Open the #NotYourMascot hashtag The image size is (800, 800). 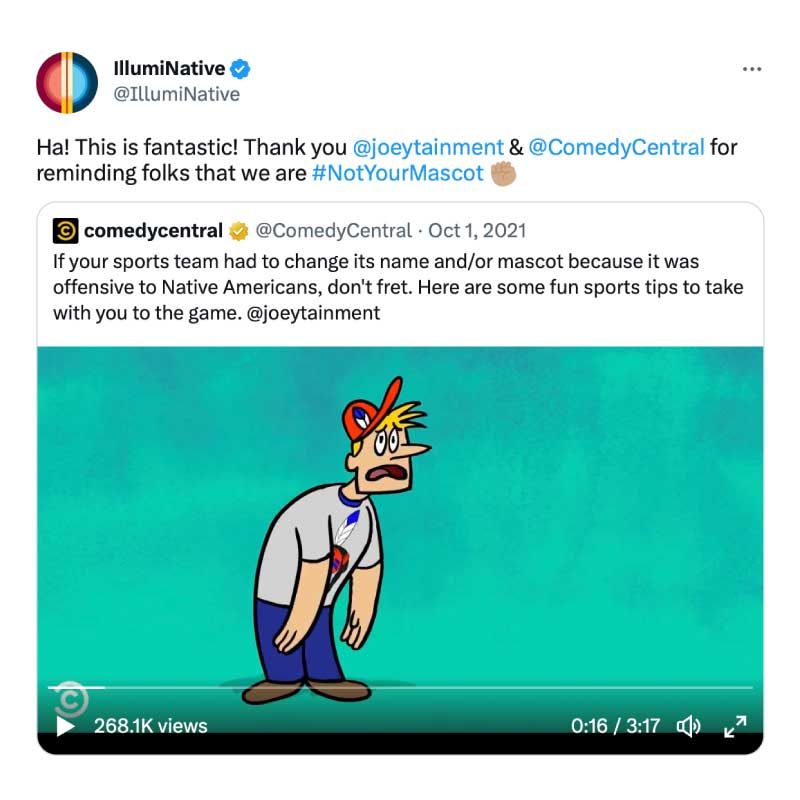(x=397, y=173)
